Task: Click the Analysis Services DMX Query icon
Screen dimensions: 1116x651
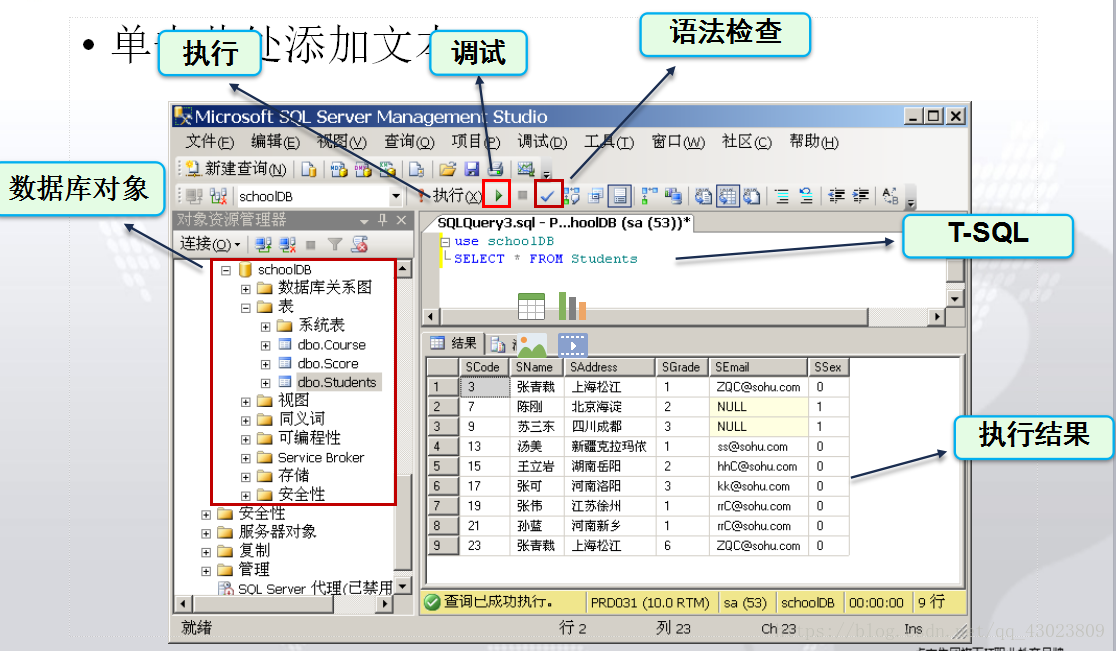Action: (x=363, y=169)
